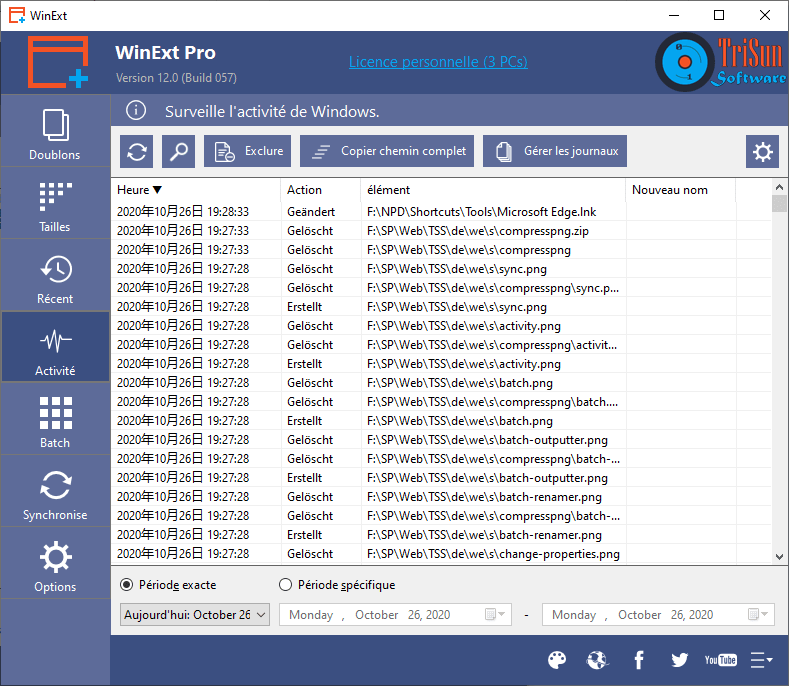Viewport: 789px width, 686px height.
Task: Open the Batch sidebar section
Action: [x=55, y=420]
